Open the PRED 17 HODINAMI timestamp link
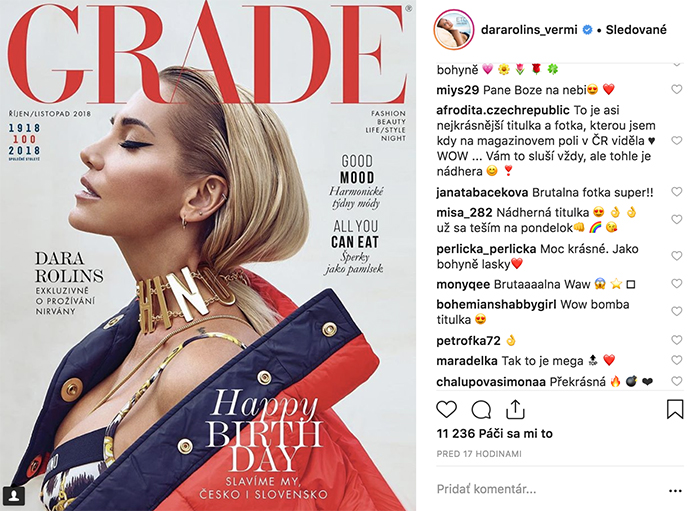This screenshot has width=696, height=511. click(479, 454)
